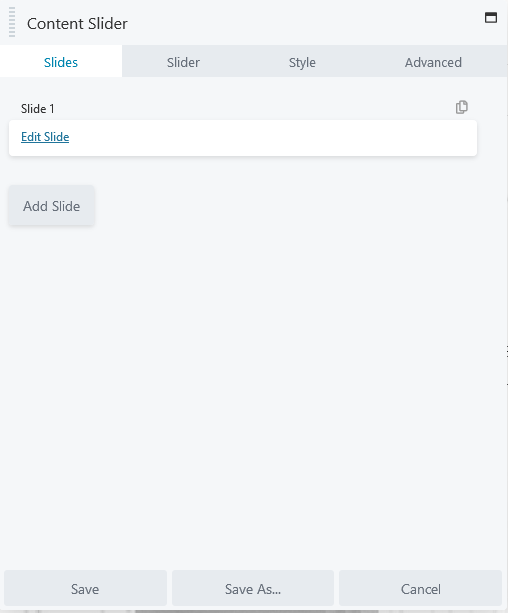Click the Slide 1 label

38,109
